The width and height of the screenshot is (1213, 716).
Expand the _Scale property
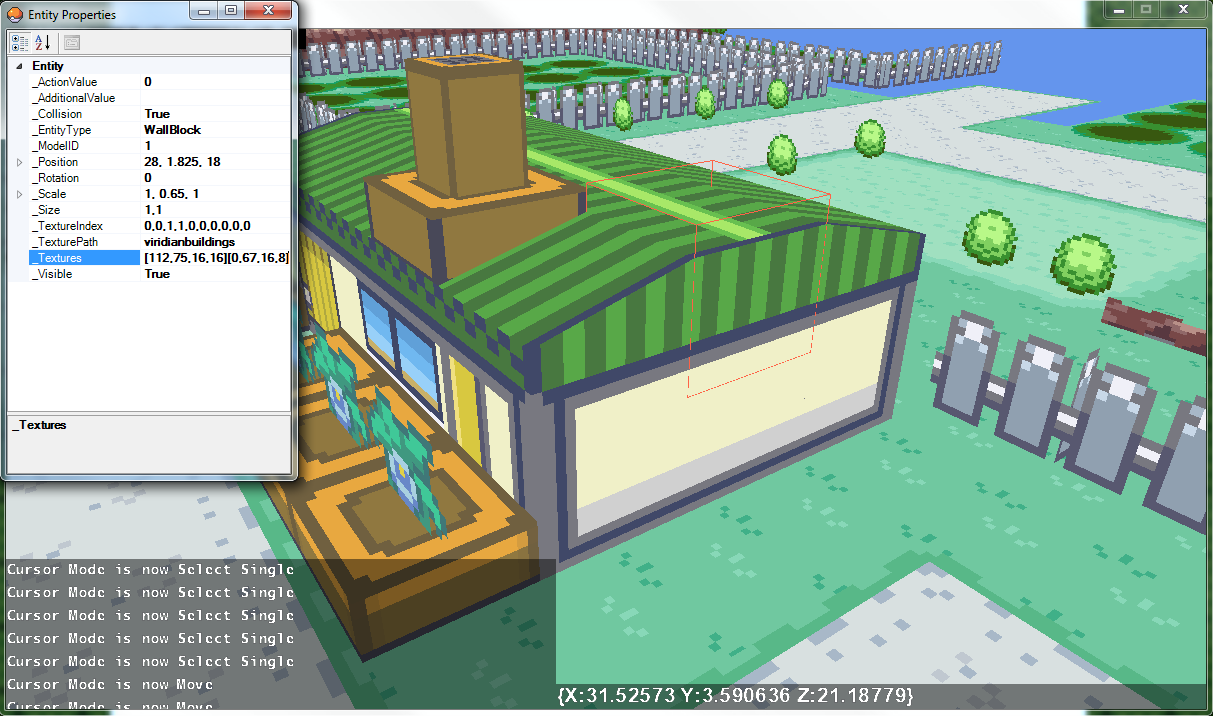(x=19, y=194)
